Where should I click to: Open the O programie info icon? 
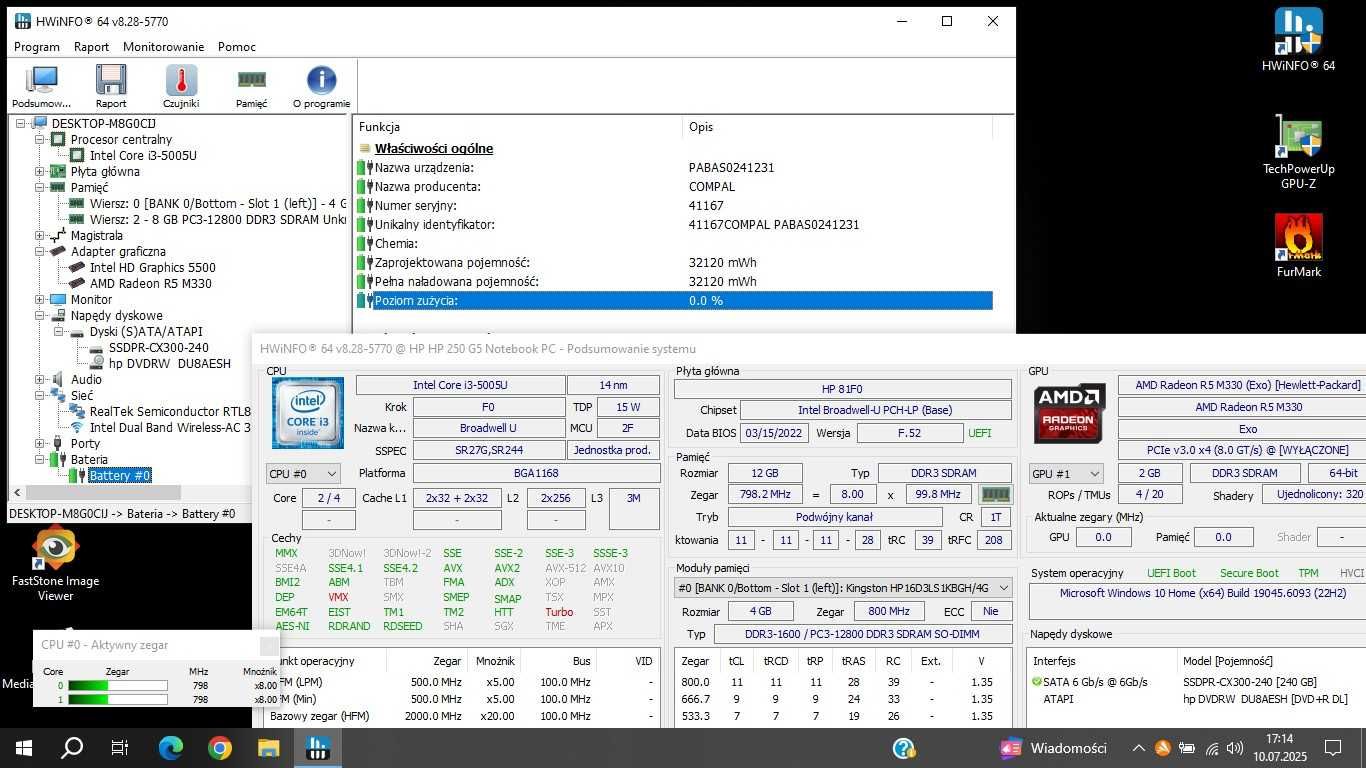pos(321,80)
